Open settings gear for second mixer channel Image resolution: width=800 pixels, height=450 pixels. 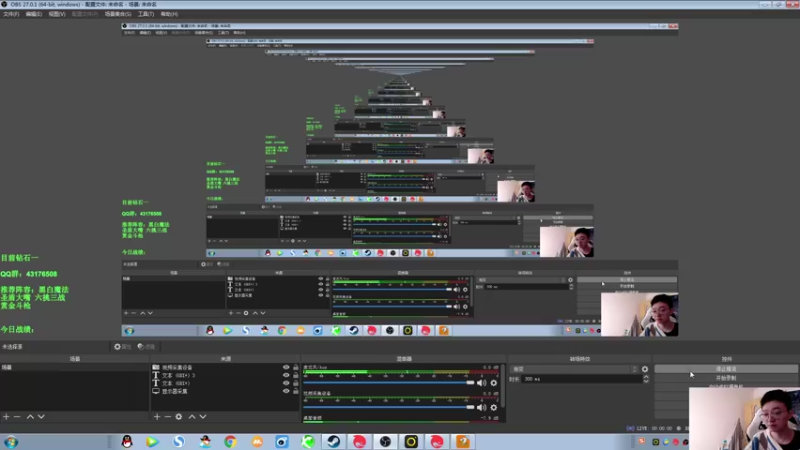tap(493, 407)
